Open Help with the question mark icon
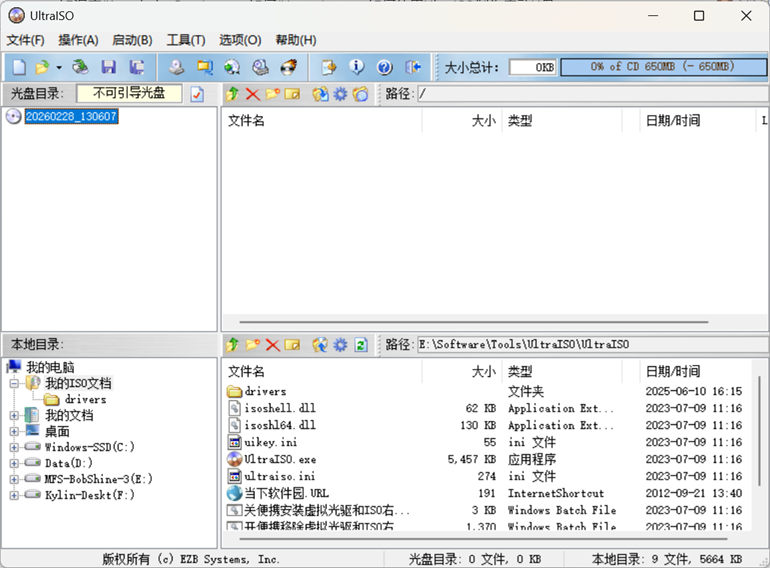This screenshot has height=568, width=770. [385, 67]
